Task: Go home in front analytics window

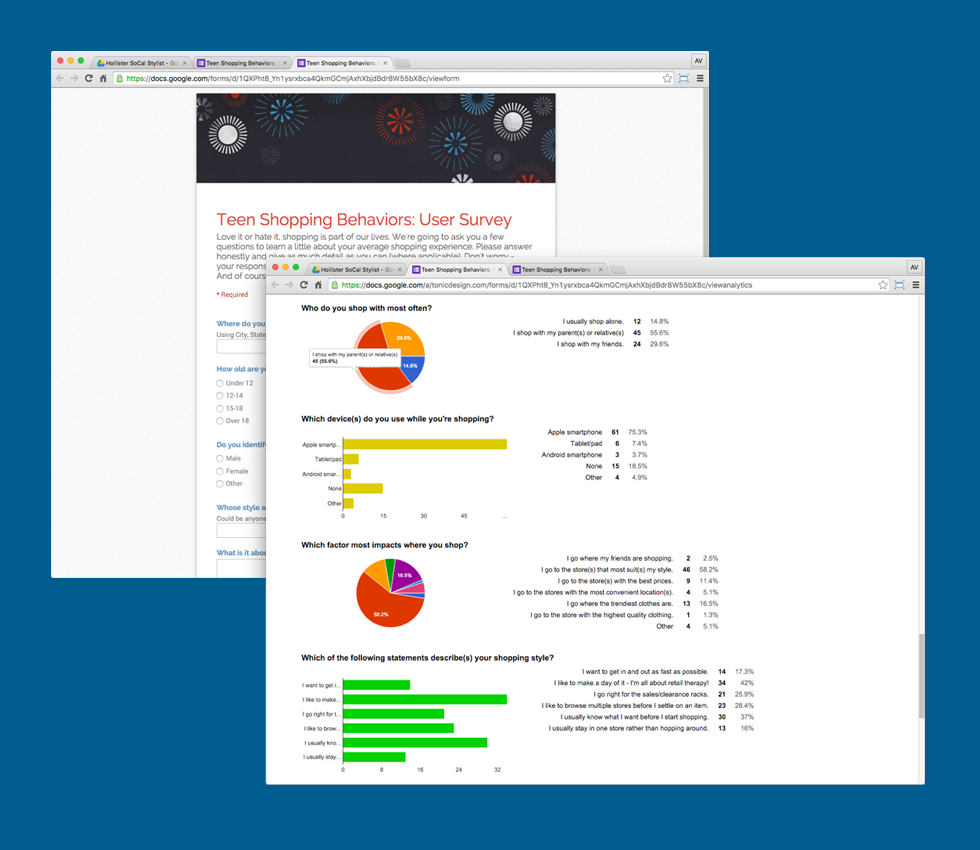Action: (318, 285)
